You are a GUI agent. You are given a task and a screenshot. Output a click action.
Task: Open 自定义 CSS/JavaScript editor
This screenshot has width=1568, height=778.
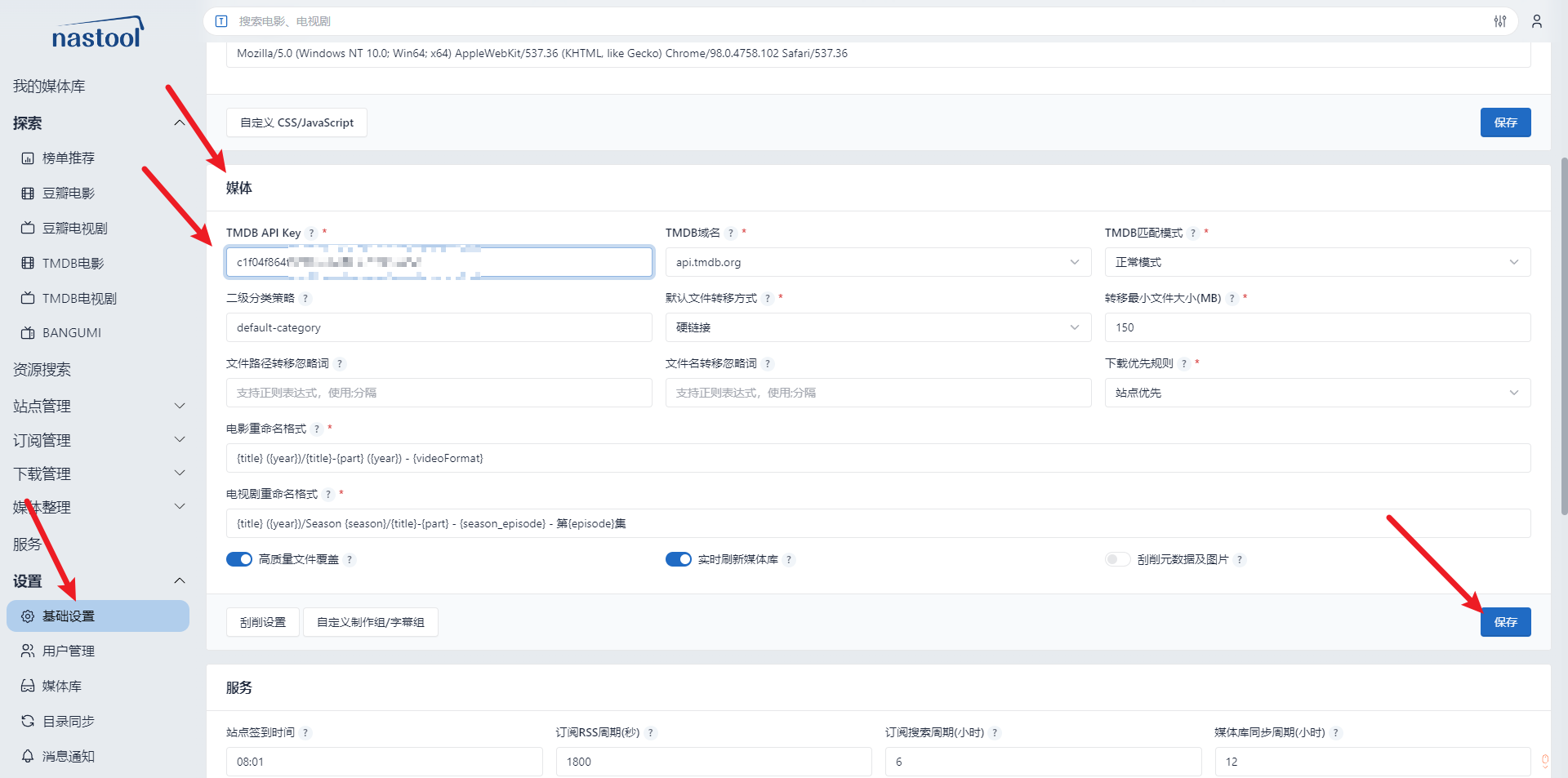296,122
